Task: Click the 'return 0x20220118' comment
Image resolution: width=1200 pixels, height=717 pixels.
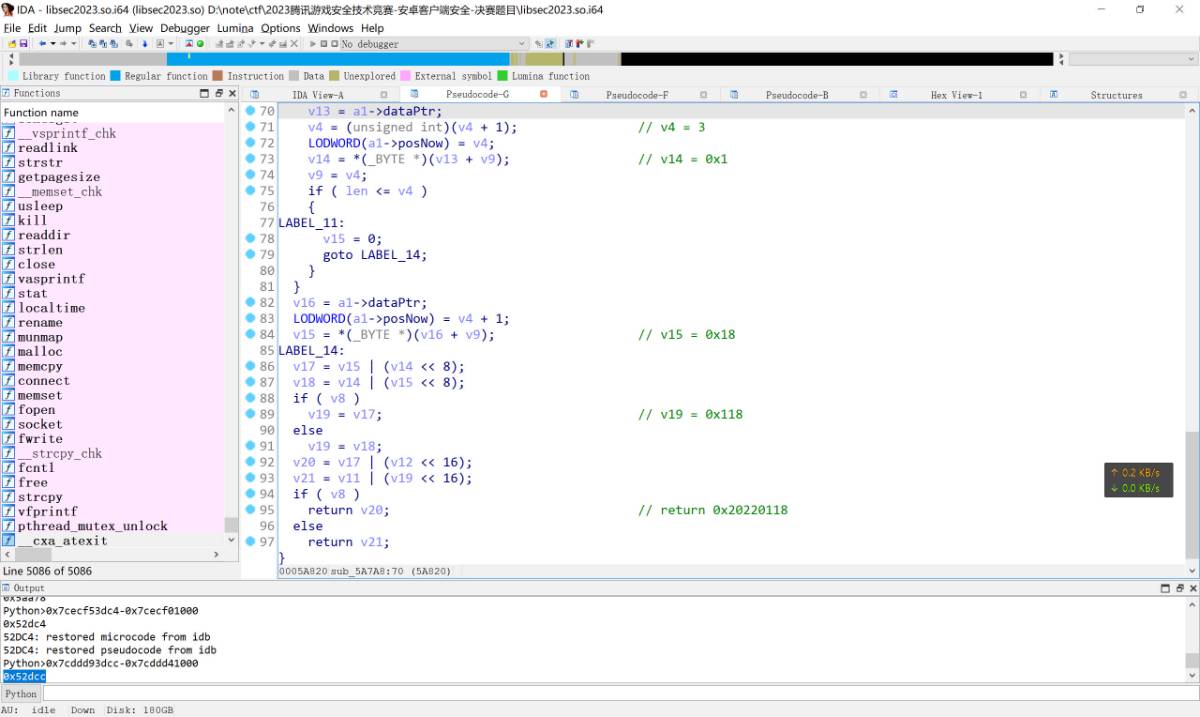Action: 713,510
